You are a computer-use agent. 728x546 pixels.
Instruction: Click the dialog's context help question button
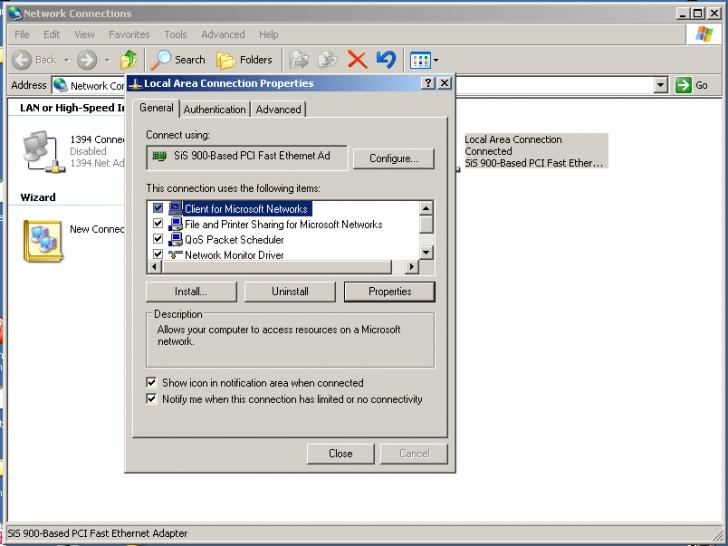(428, 83)
